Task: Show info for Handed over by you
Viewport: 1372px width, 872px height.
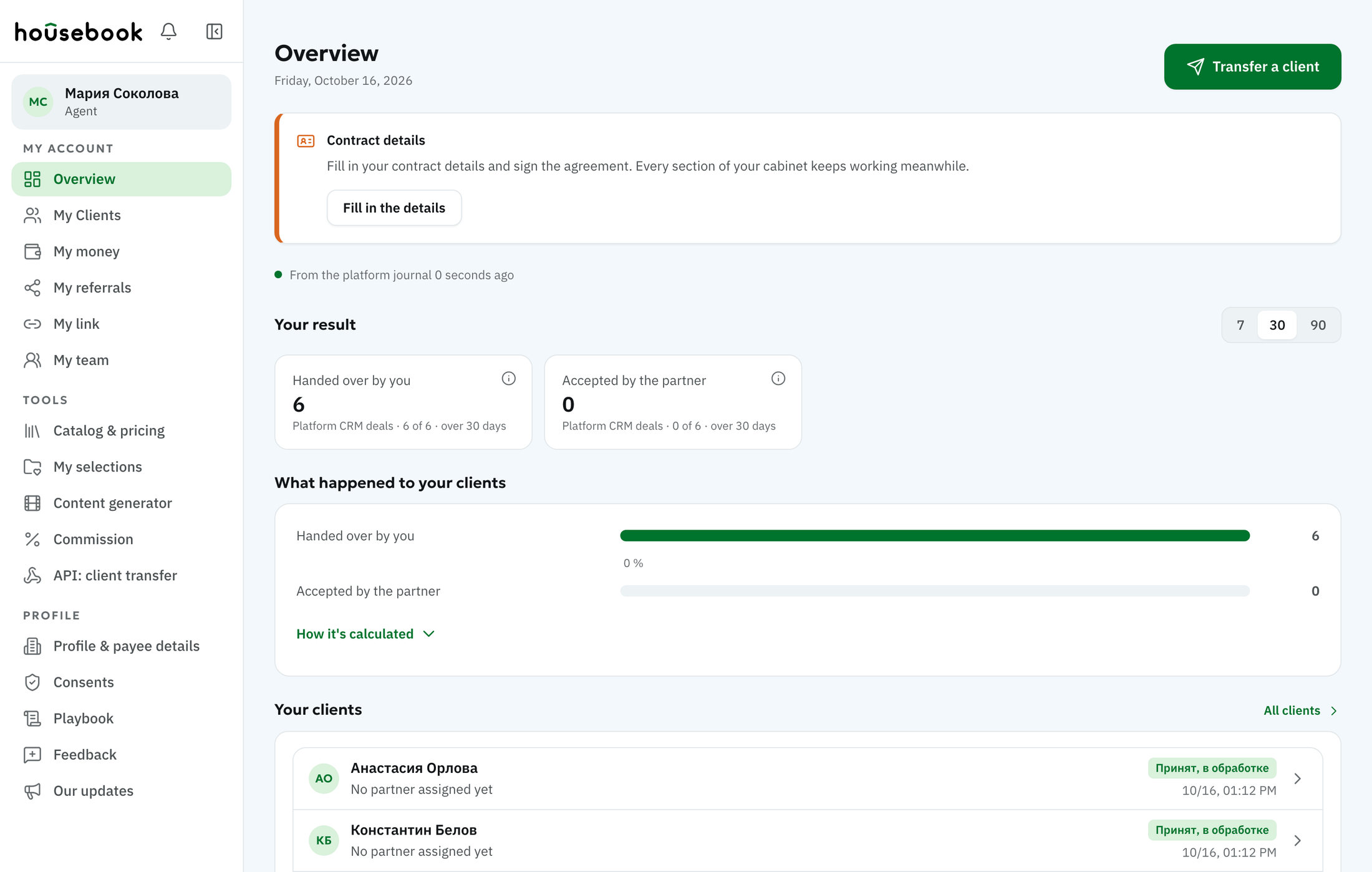Action: tap(509, 379)
